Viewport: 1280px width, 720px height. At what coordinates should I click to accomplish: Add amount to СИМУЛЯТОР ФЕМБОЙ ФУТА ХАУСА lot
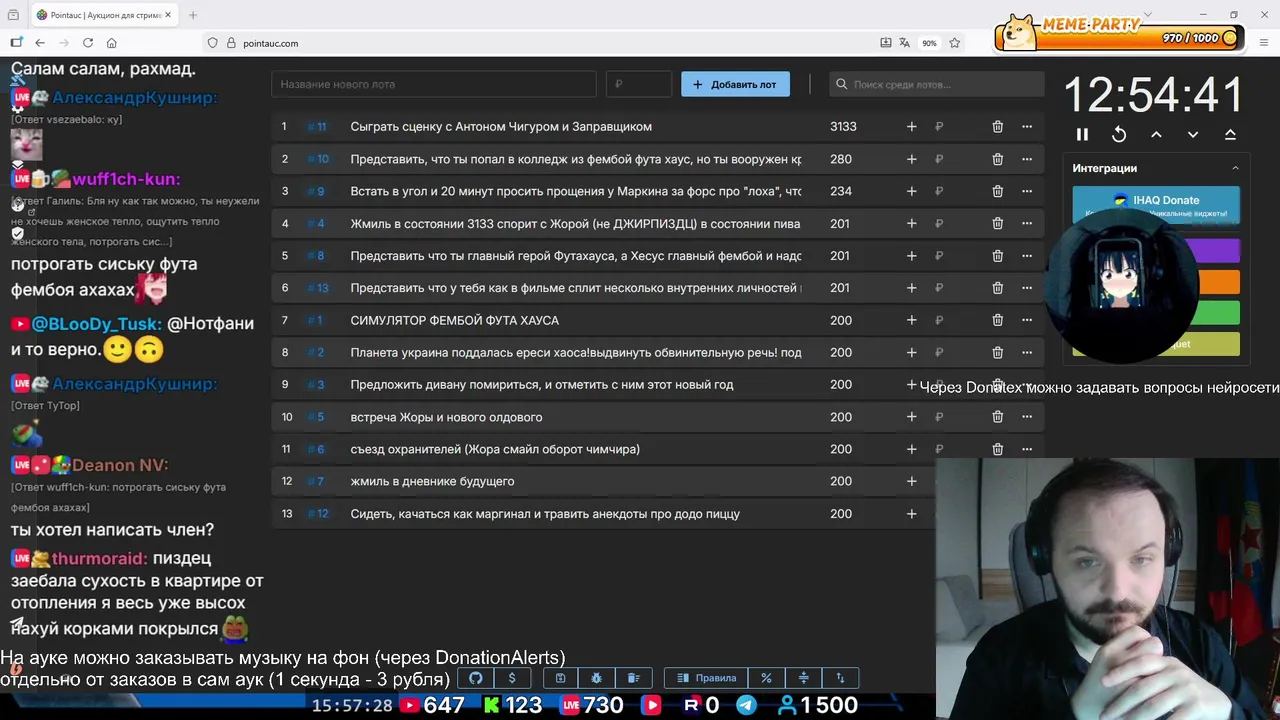(x=911, y=320)
